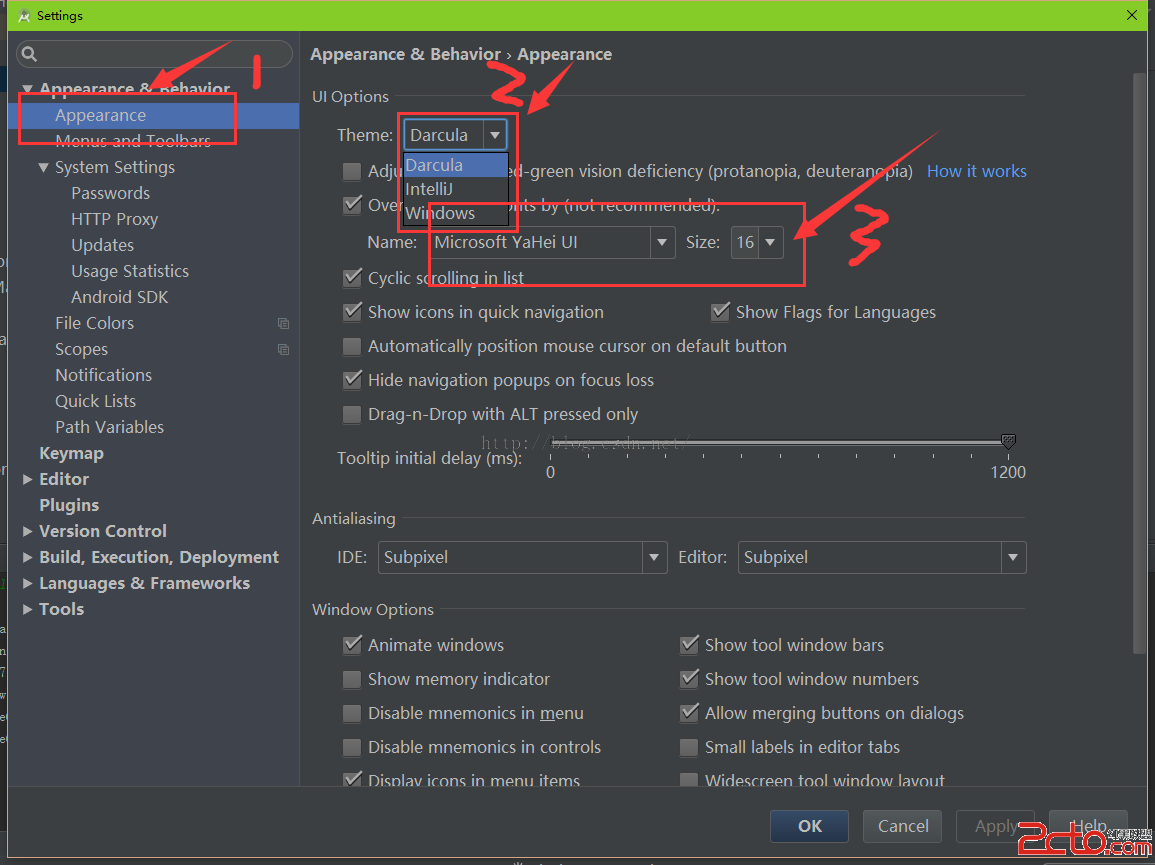The image size is (1155, 865).
Task: Enable Drag-n-Drop with ALT pressed only
Action: 352,414
